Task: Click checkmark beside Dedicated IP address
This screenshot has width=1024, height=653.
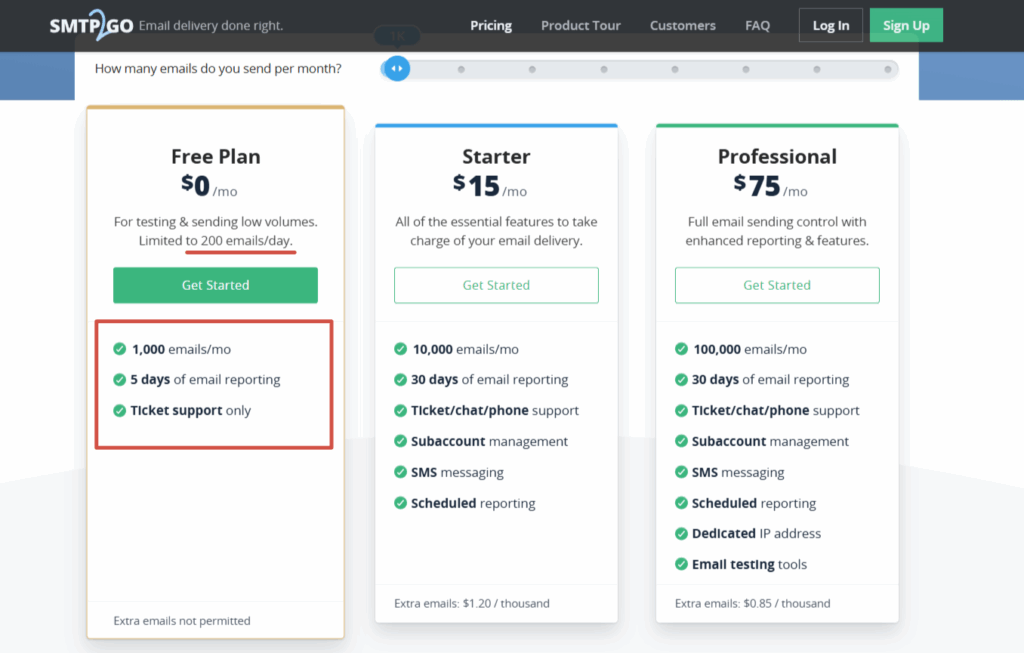Action: (x=681, y=534)
